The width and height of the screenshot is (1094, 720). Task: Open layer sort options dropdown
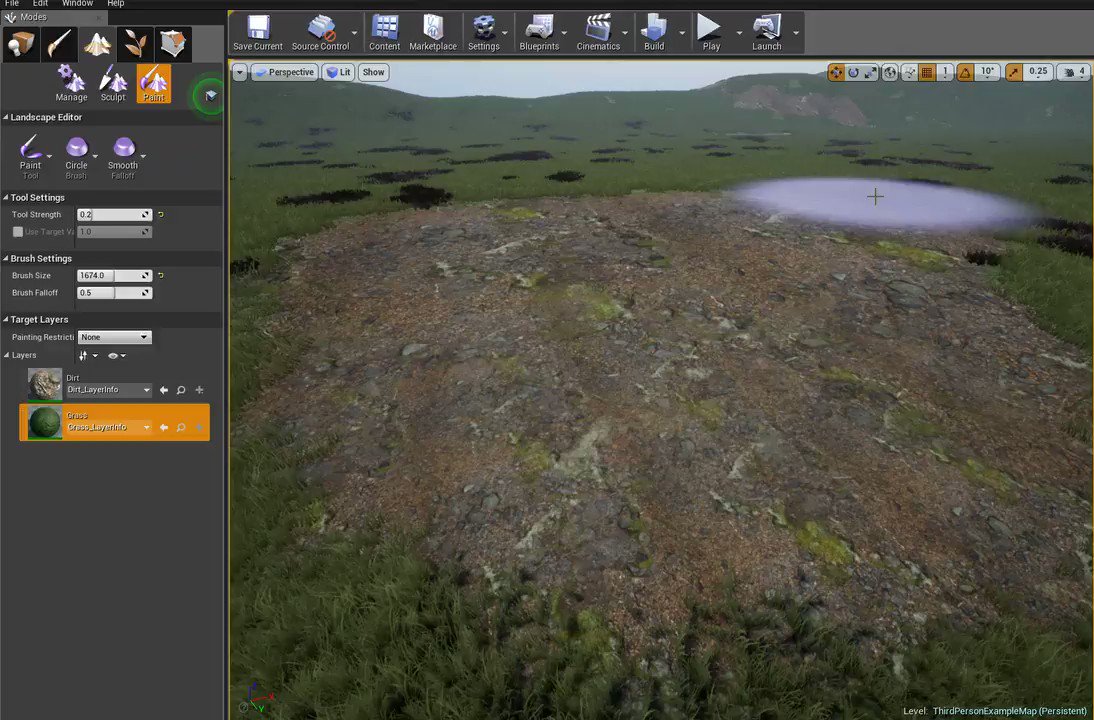coord(88,355)
